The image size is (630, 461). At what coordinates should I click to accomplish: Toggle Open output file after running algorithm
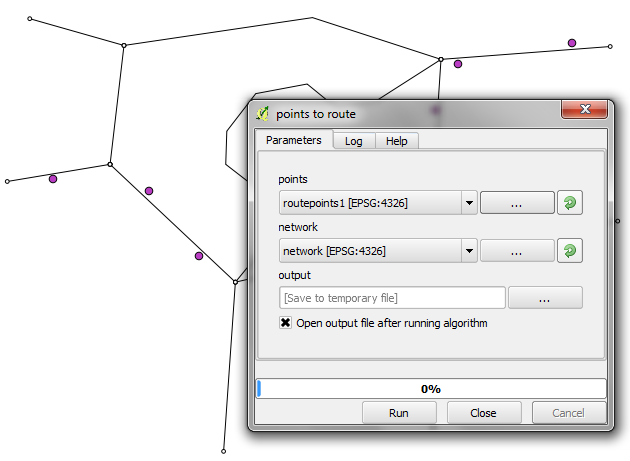286,323
